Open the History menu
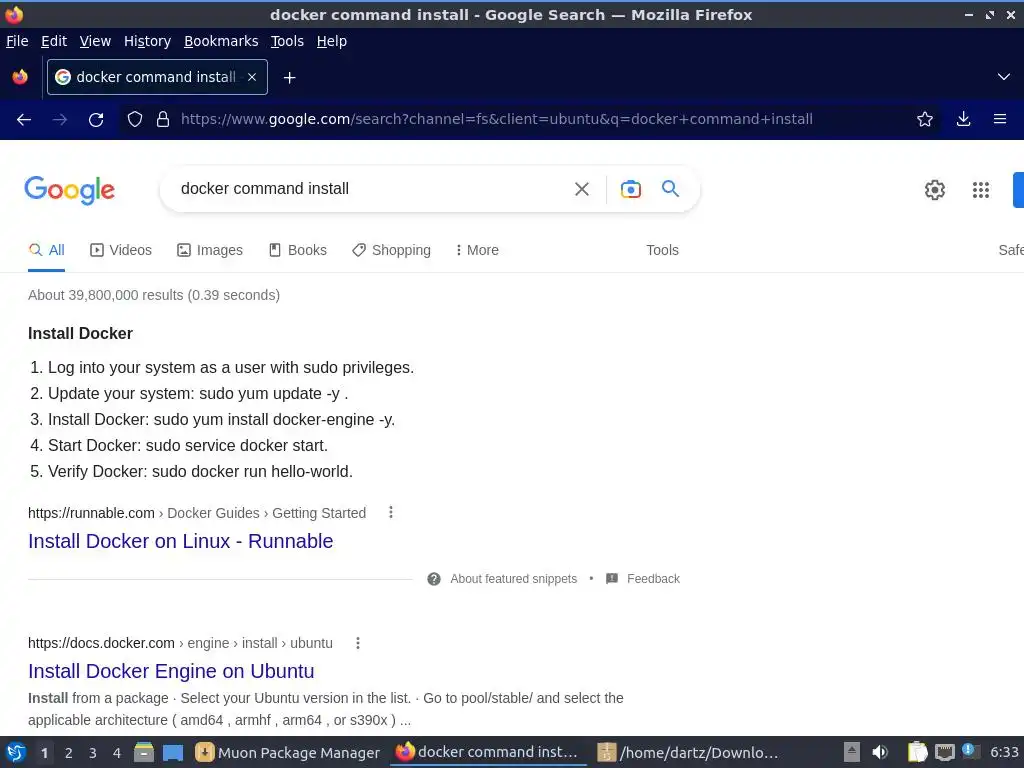Screen dimensions: 1024x768 (148, 41)
